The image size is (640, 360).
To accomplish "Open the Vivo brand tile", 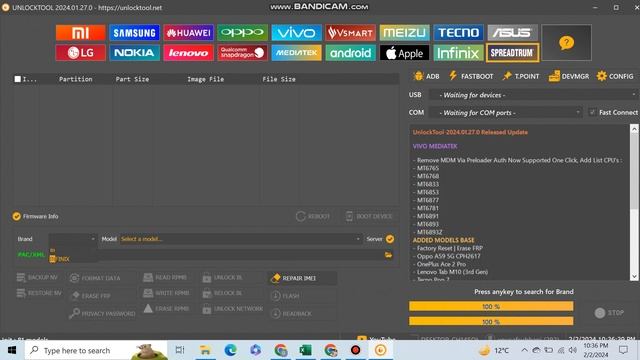I will pos(296,33).
